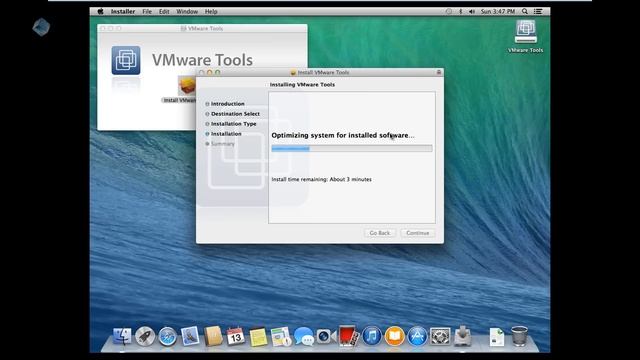The width and height of the screenshot is (640, 360).
Task: Click the installation progress bar
Action: coord(352,149)
